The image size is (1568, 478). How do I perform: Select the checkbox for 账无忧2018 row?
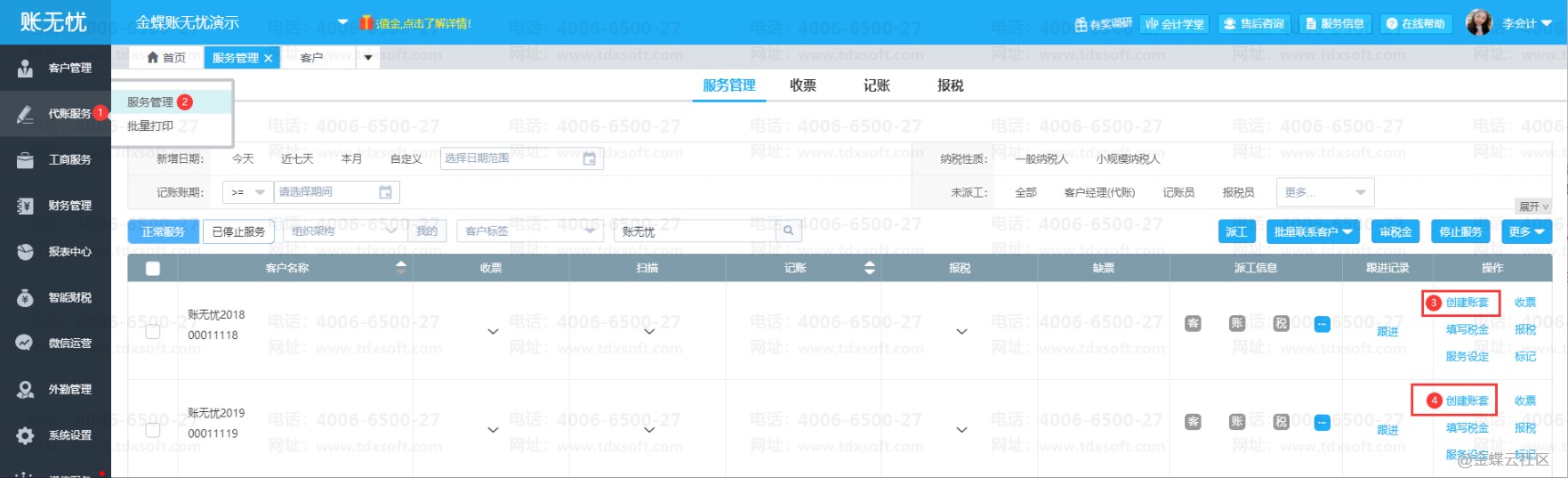(153, 331)
